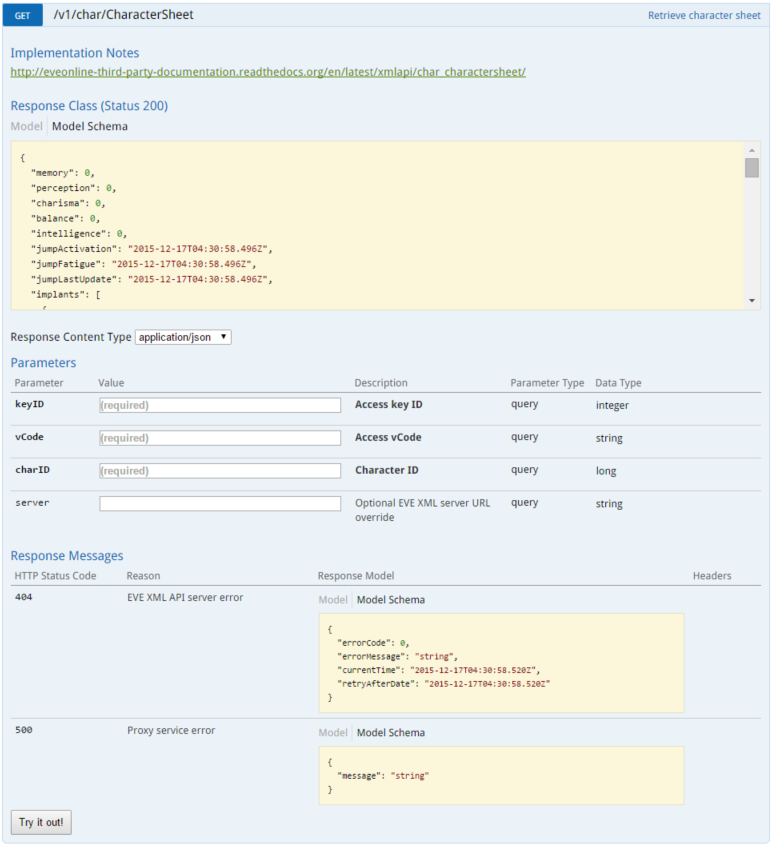Click the server parameter name
775x849 pixels.
(x=32, y=503)
